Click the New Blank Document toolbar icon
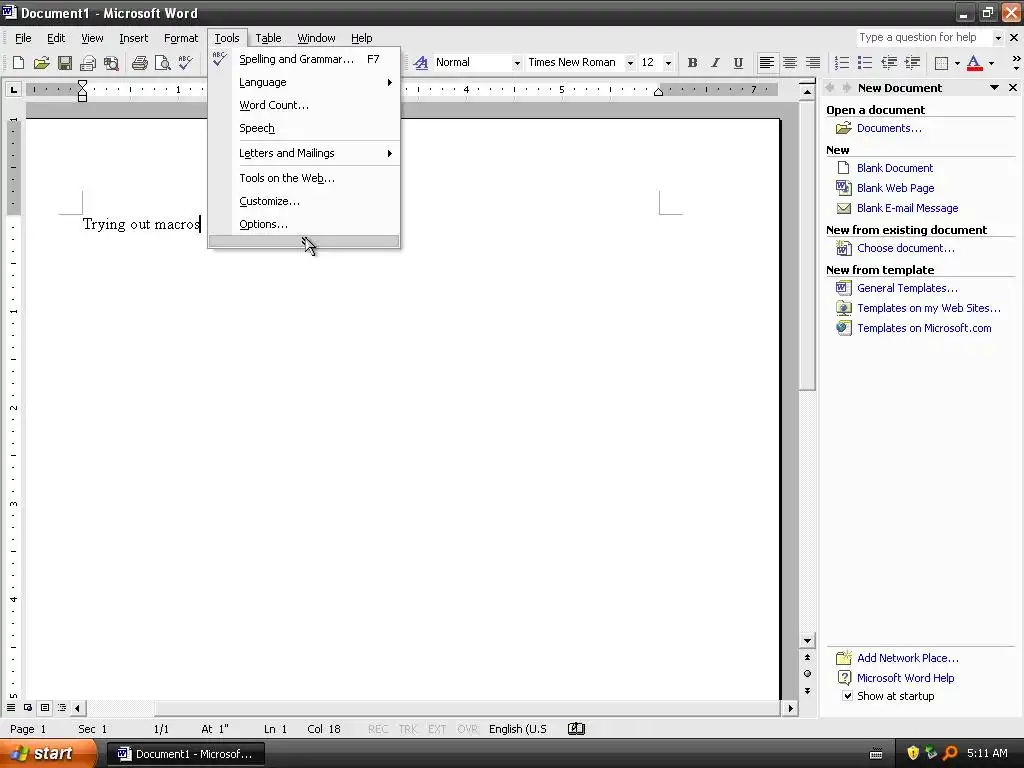This screenshot has height=768, width=1024. [18, 63]
